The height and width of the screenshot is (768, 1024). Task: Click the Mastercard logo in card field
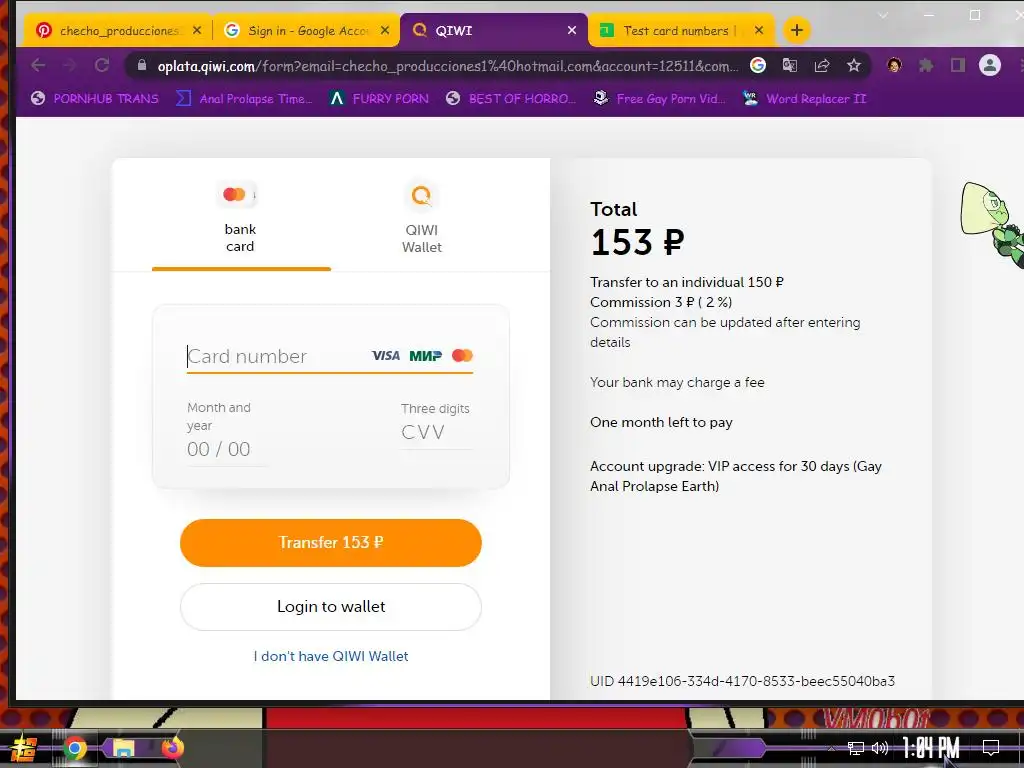[462, 355]
